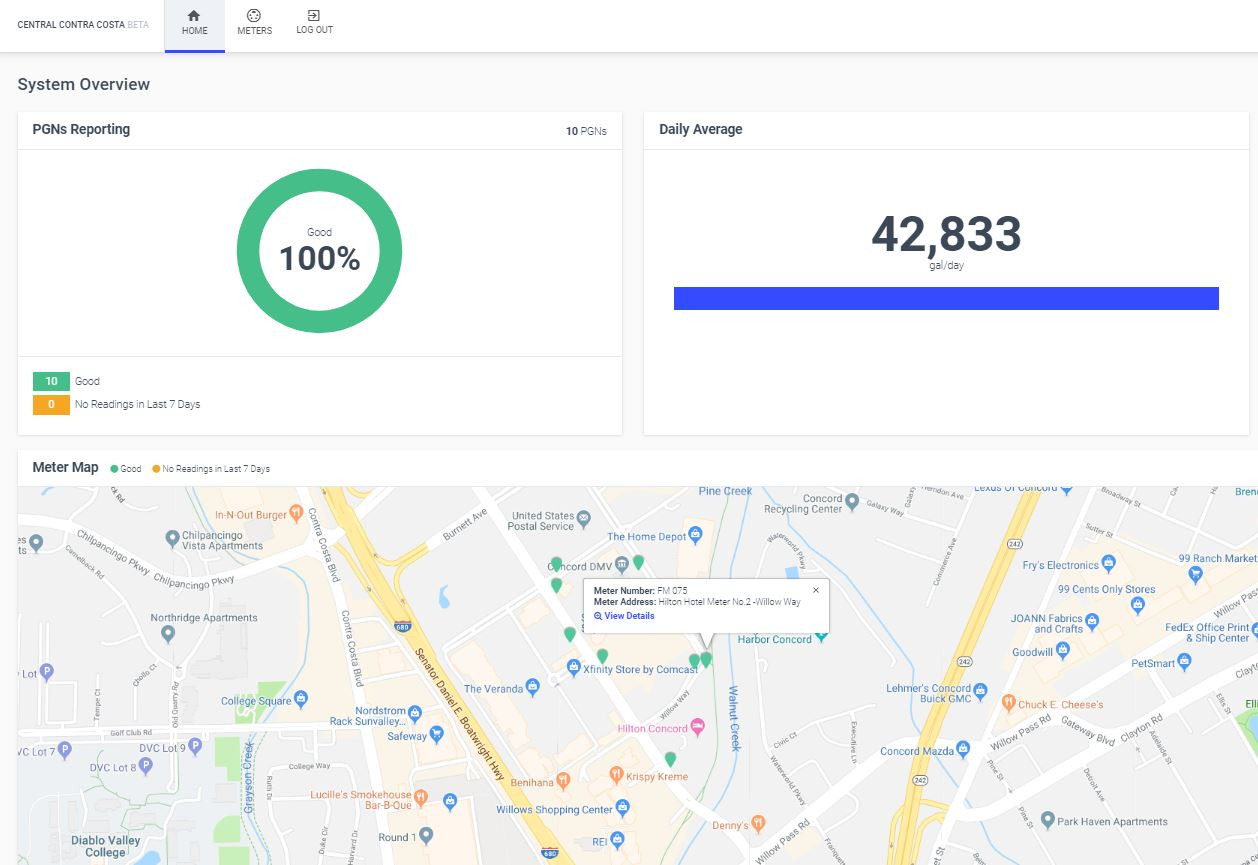Click the green meter marker near Home Depot
Viewport: 1258px width, 865px height.
[x=638, y=562]
